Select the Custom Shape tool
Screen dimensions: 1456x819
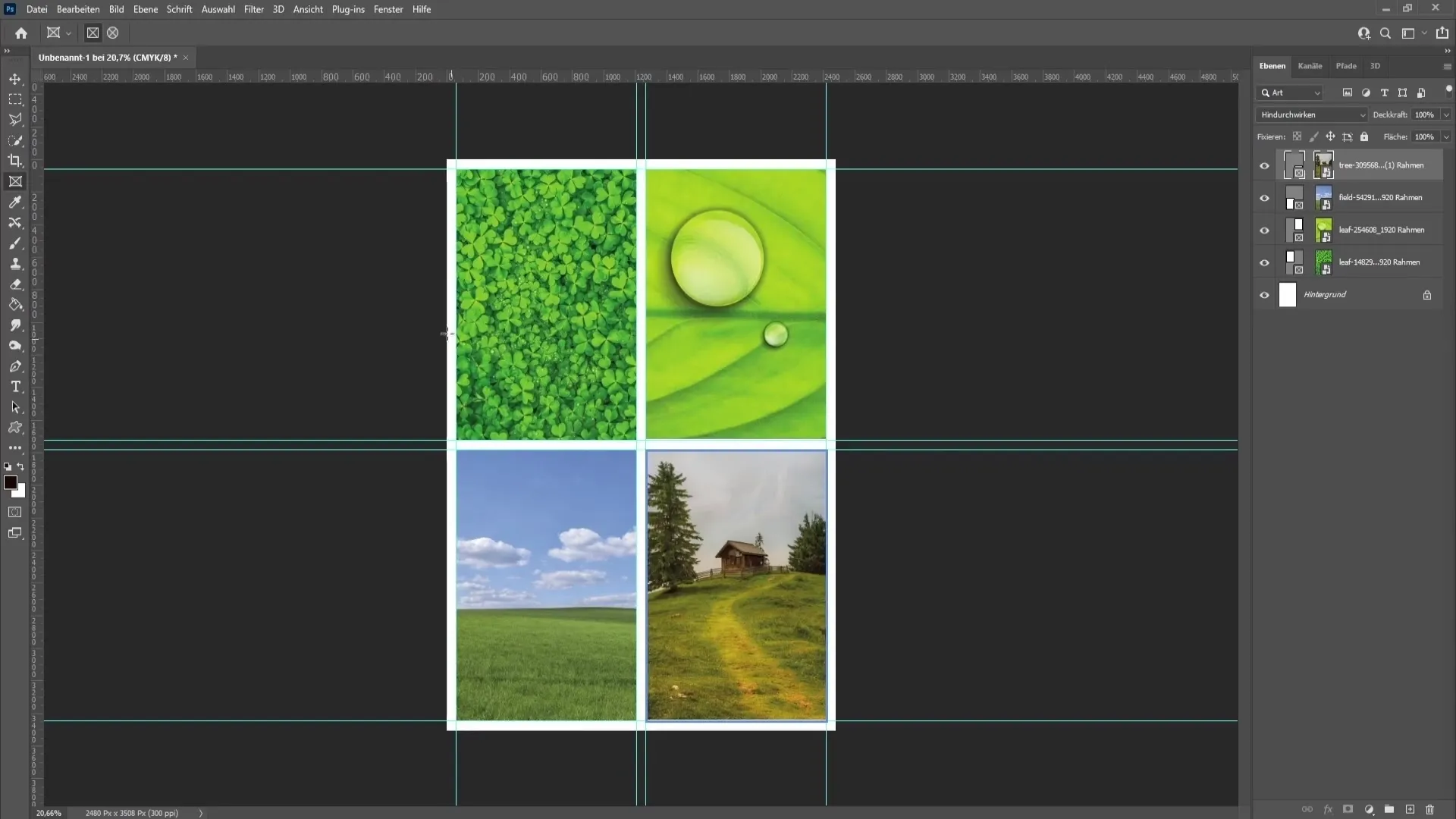[15, 428]
